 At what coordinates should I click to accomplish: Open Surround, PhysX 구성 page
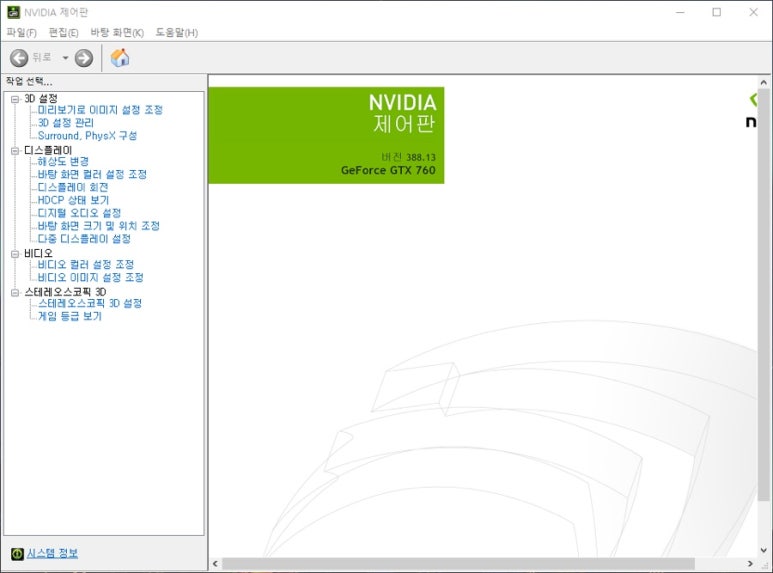(87, 136)
